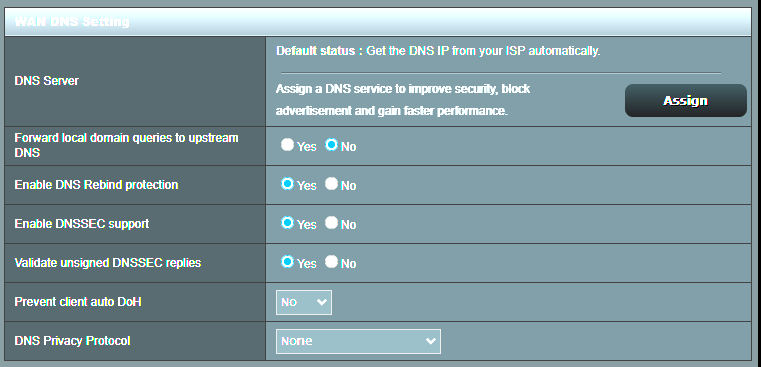The height and width of the screenshot is (367, 761).
Task: Click the Prevent client auto DoH label
Action: click(x=78, y=301)
